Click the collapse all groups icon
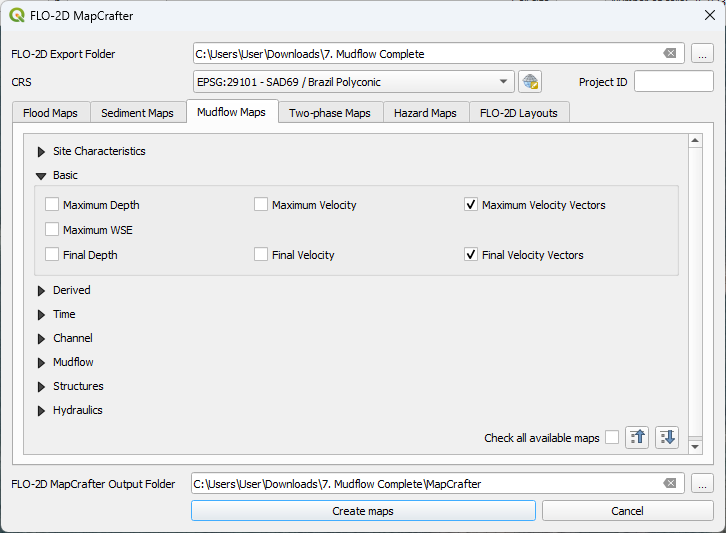726x533 pixels. [x=637, y=437]
